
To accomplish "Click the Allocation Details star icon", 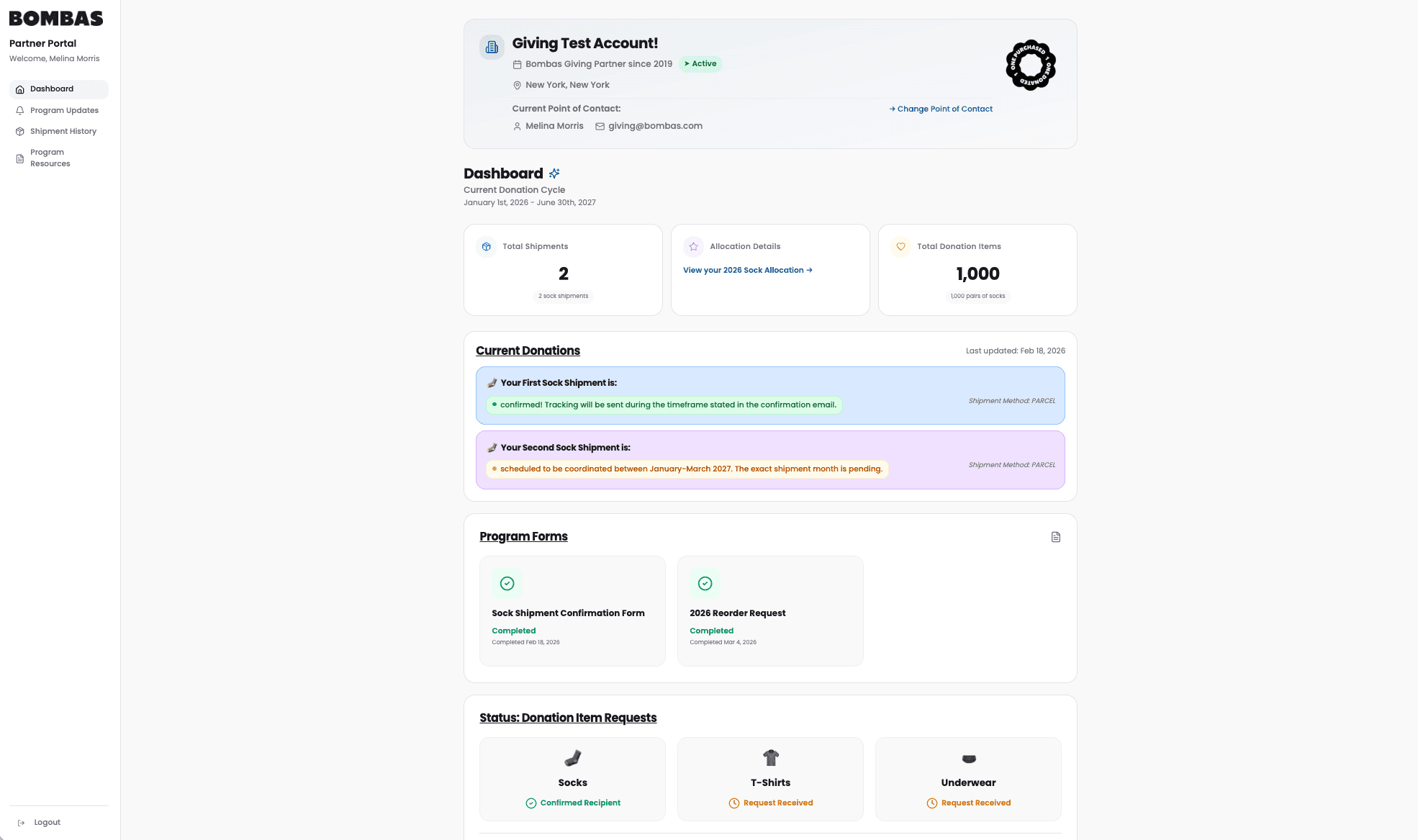I will pyautogui.click(x=693, y=246).
